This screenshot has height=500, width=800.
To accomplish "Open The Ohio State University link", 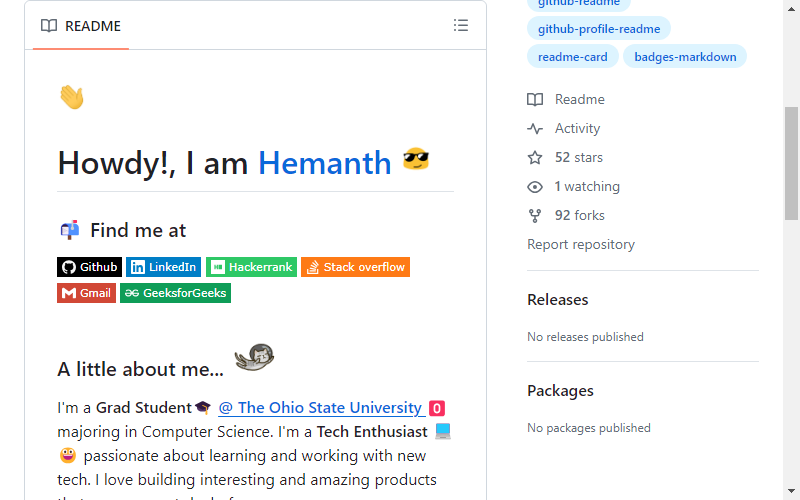I will click(321, 408).
